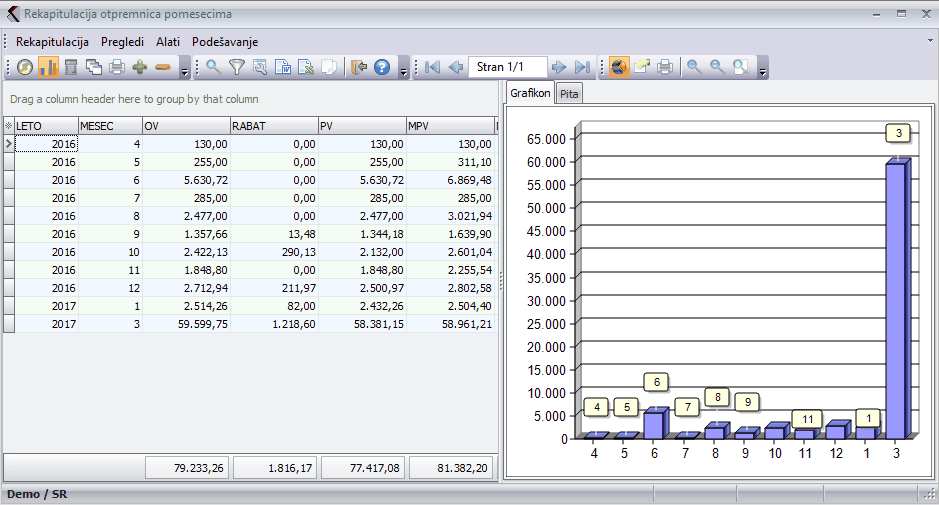This screenshot has height=505, width=939.
Task: Click the chart zoom in magnifier
Action: tap(693, 67)
